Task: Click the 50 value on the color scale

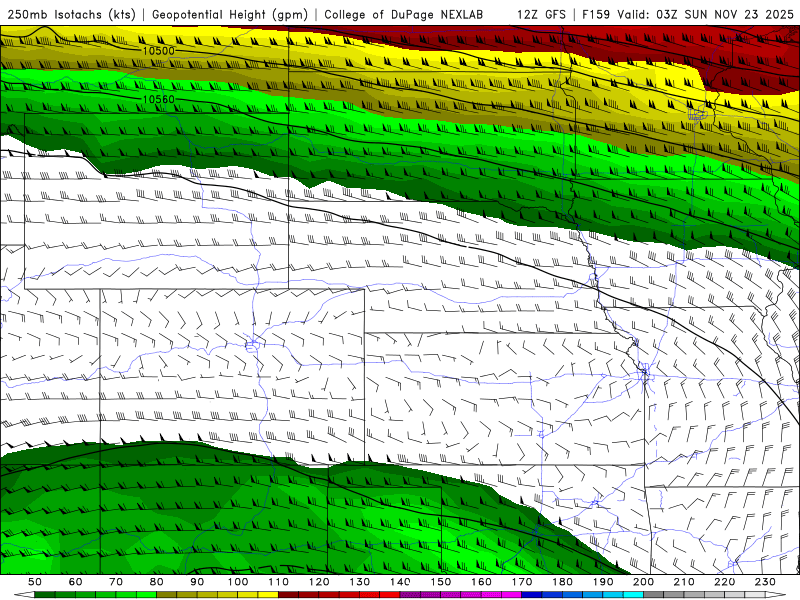Action: [35, 582]
